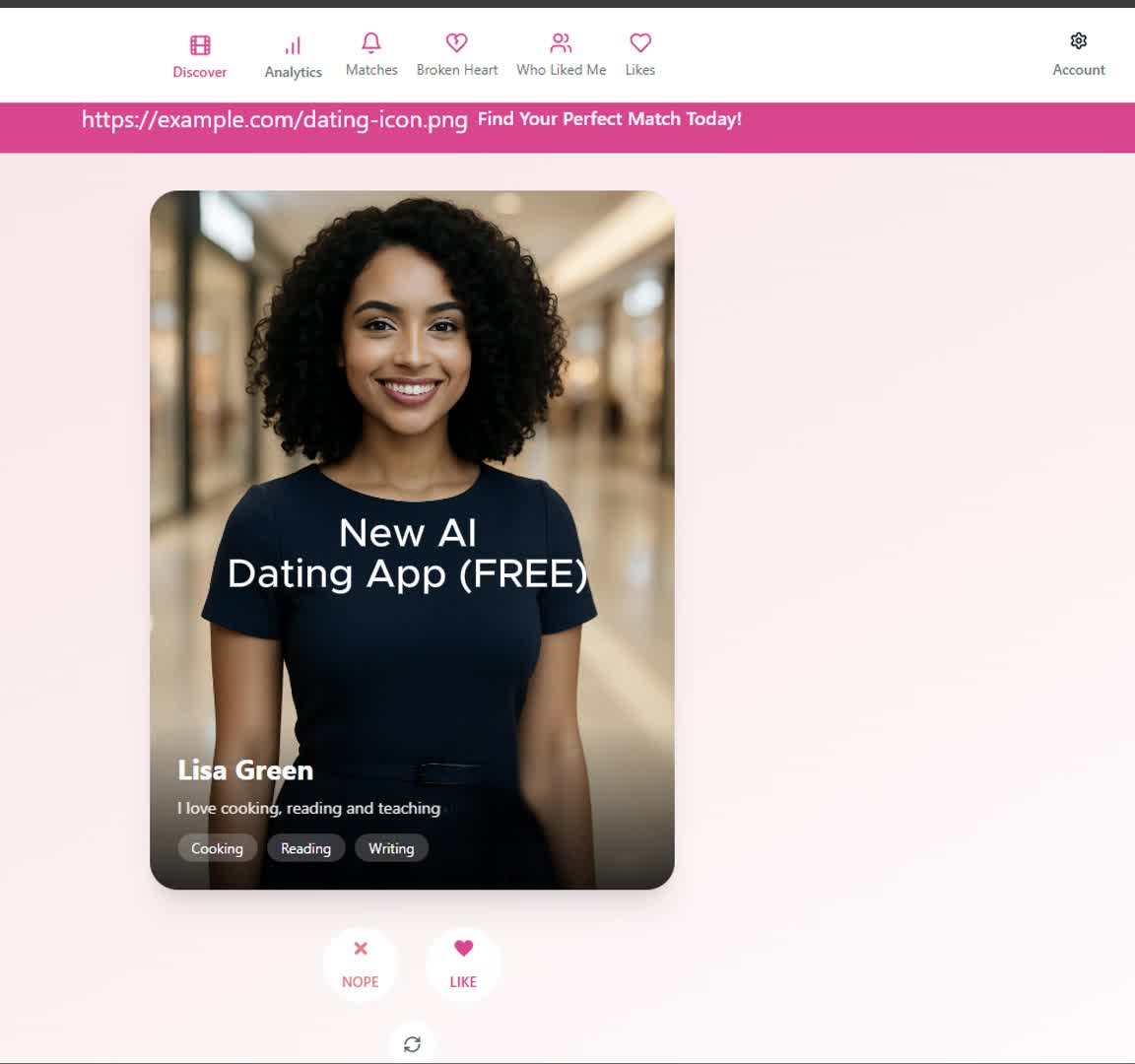Open Account via the gear icon
This screenshot has height=1064, width=1135.
point(1078,41)
